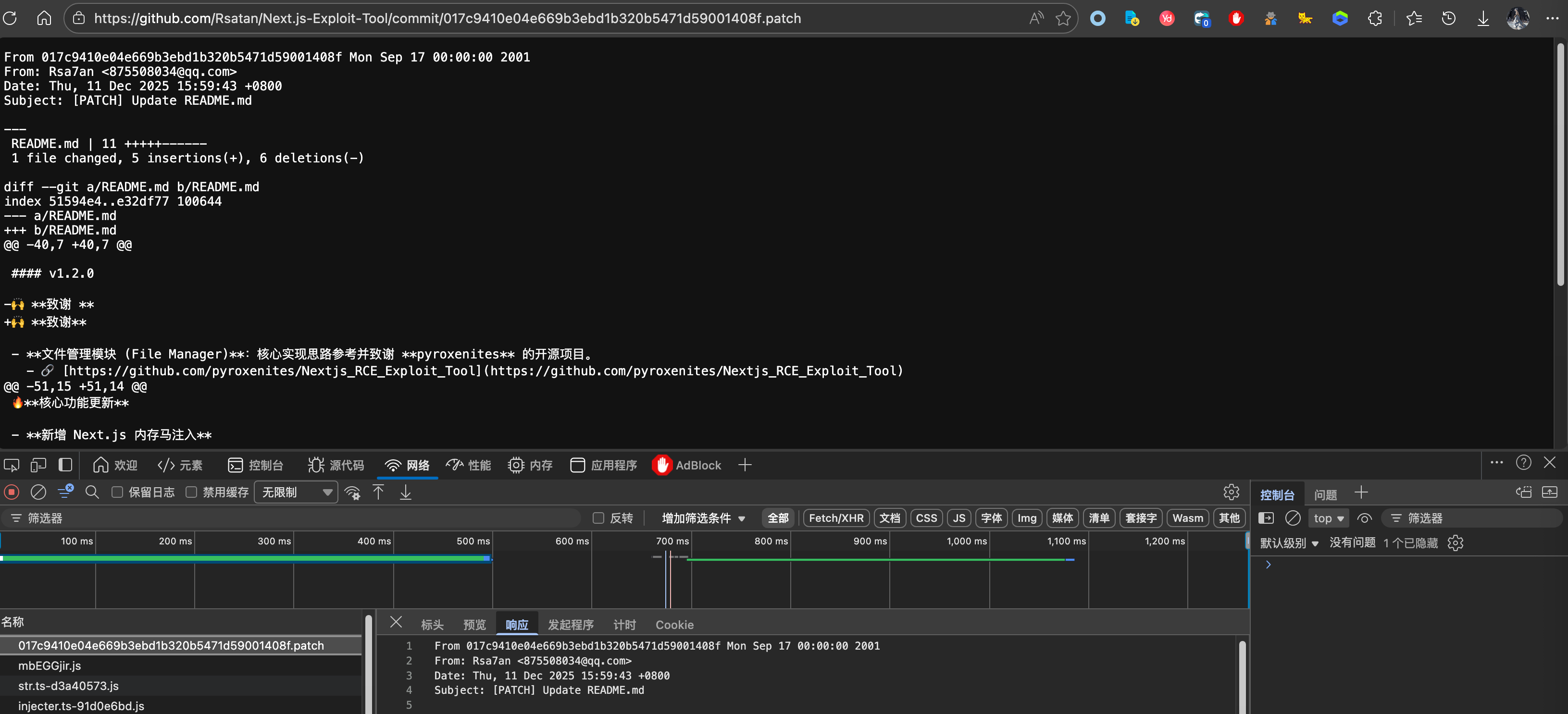The height and width of the screenshot is (714, 1568).
Task: Bookmark this page with the star icon
Action: click(1063, 18)
